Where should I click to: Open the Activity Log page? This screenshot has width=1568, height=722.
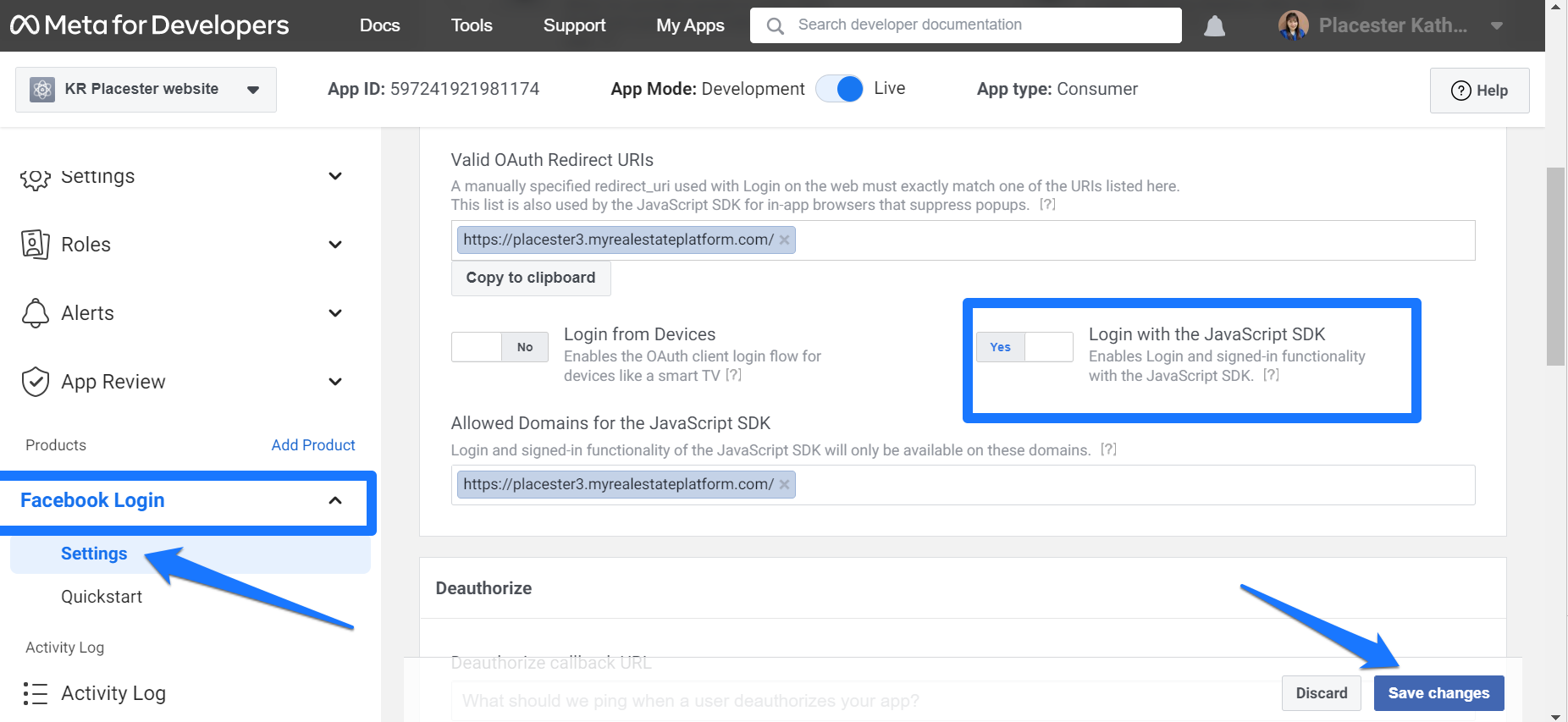tap(113, 693)
